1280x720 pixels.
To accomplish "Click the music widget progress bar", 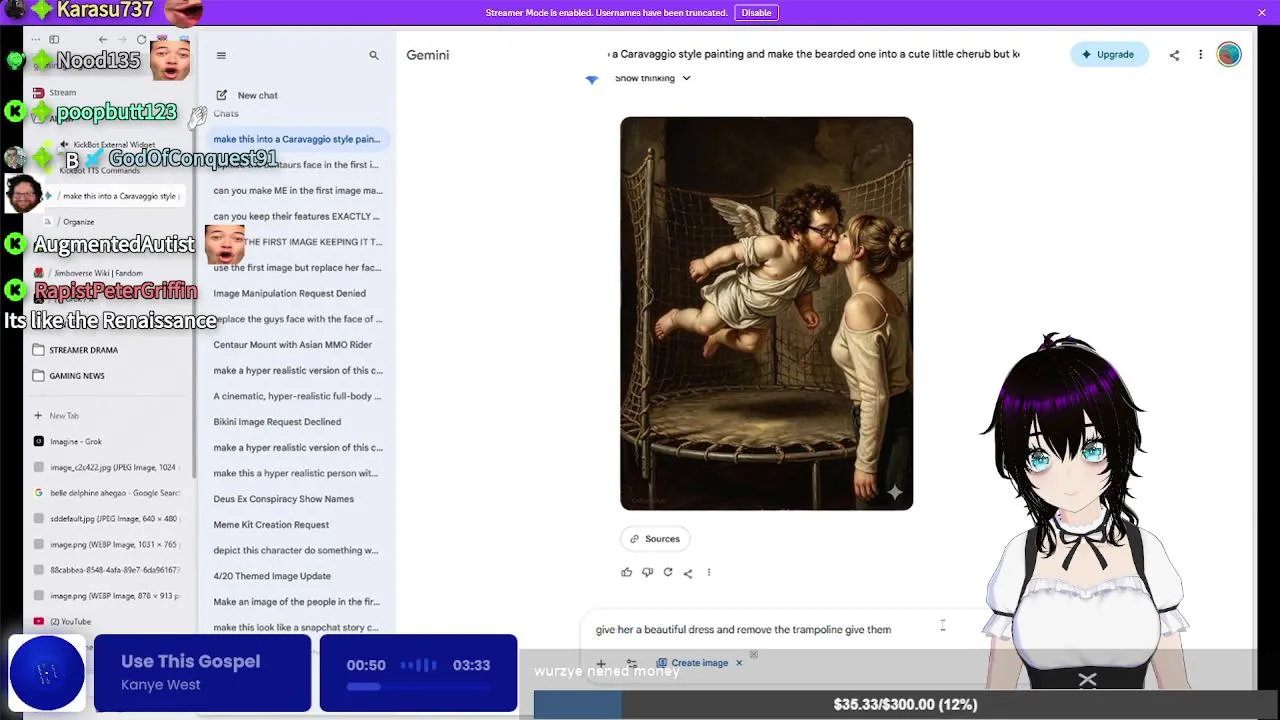I will pos(418,687).
